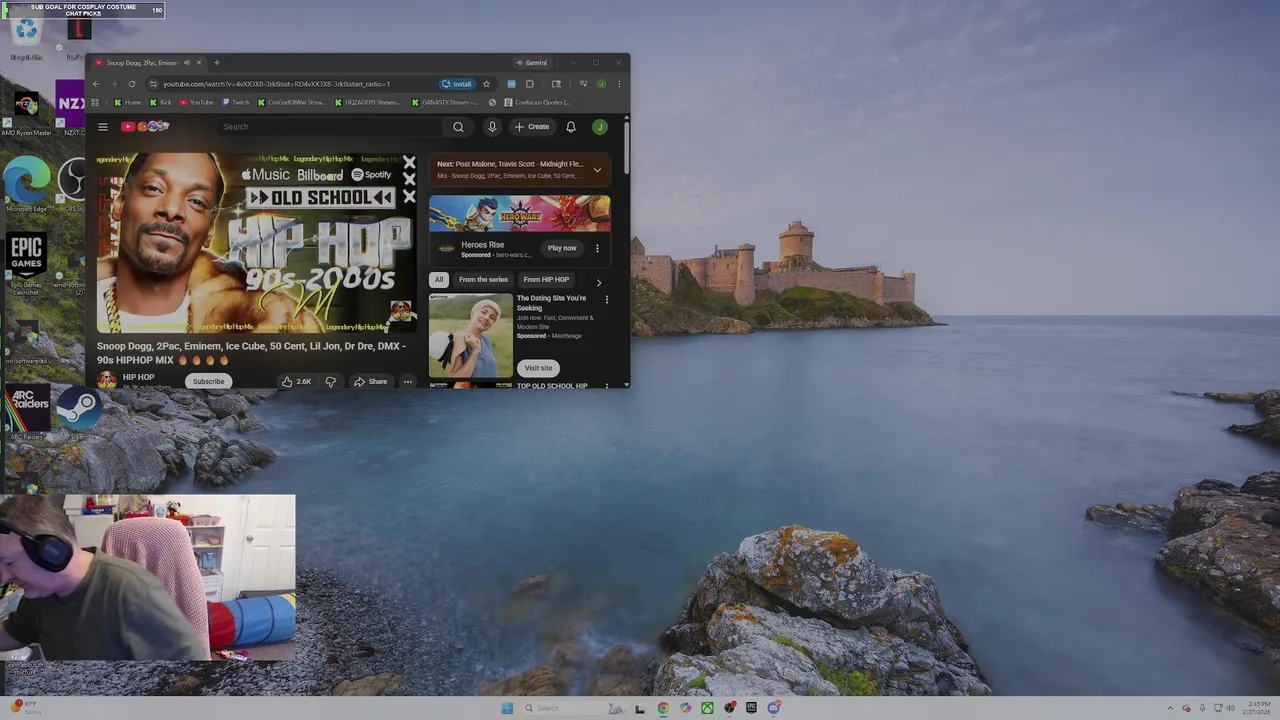Select From HIP HOP chip

[x=546, y=280]
